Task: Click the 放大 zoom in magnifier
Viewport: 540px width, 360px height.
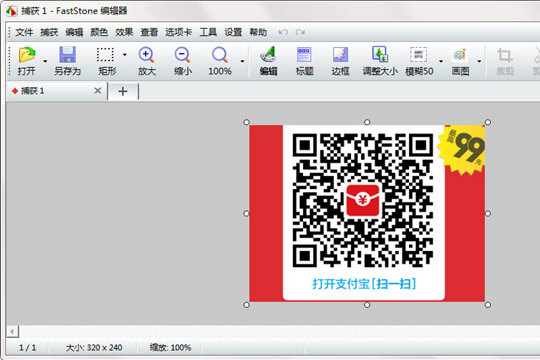Action: pyautogui.click(x=146, y=55)
